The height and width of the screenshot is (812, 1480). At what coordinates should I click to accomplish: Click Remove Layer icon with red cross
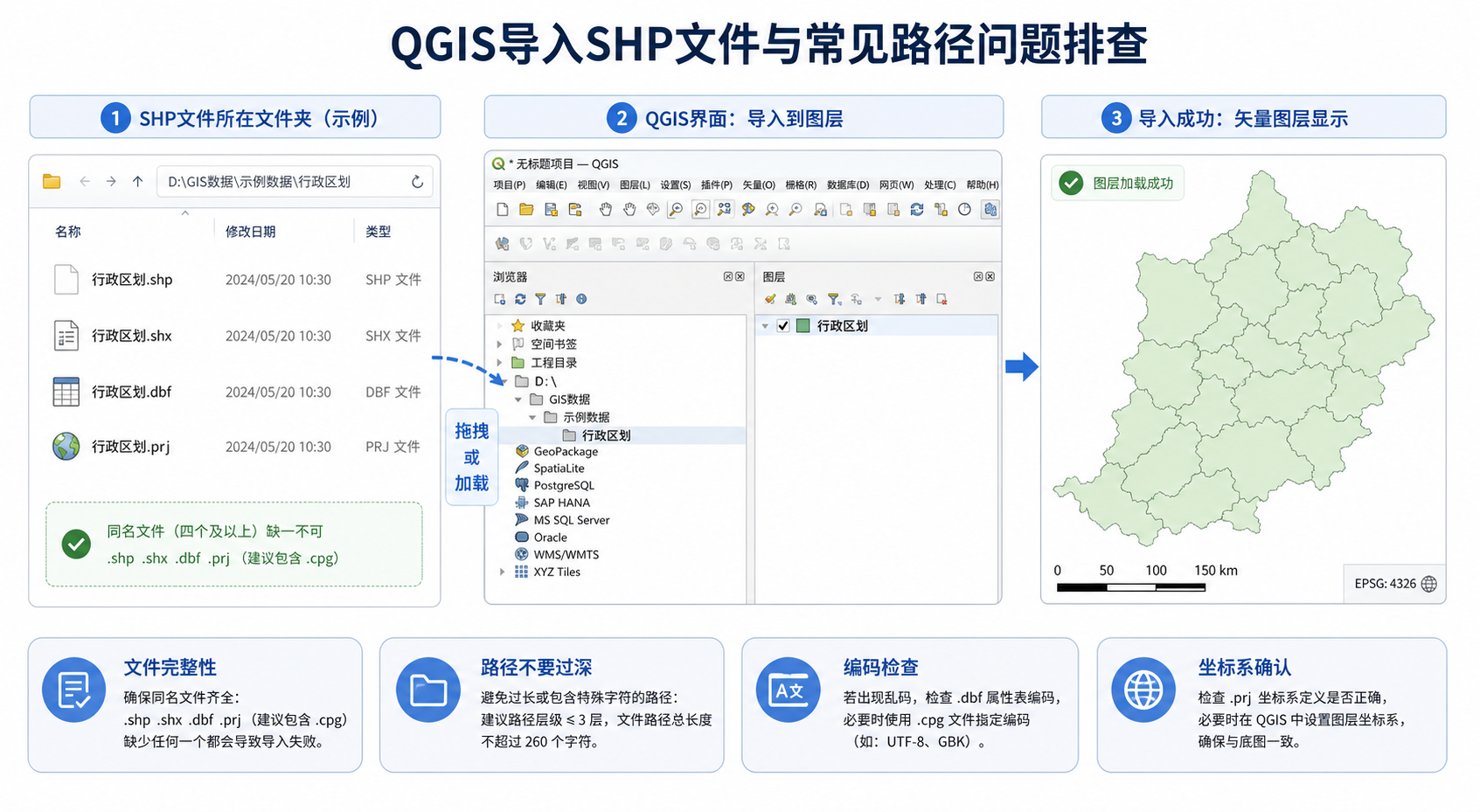point(942,299)
